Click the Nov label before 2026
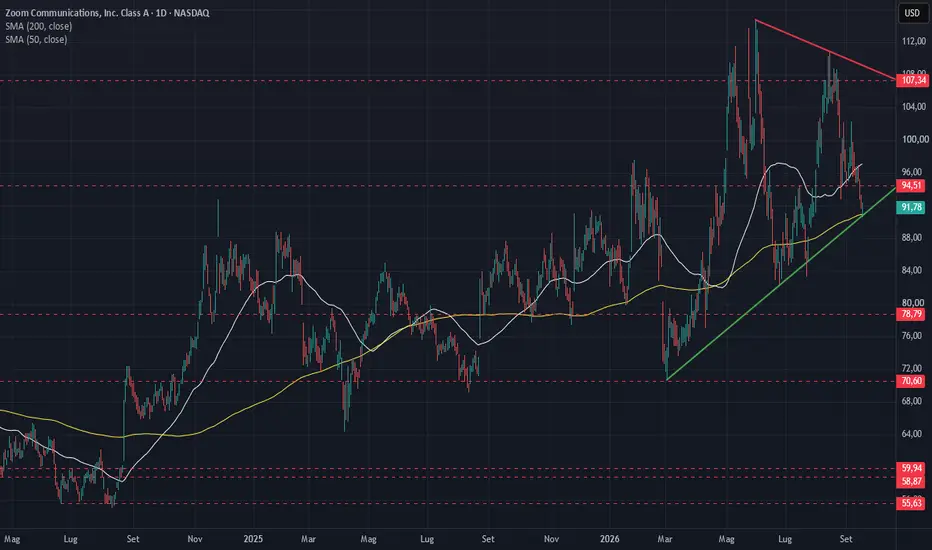 click(x=551, y=539)
